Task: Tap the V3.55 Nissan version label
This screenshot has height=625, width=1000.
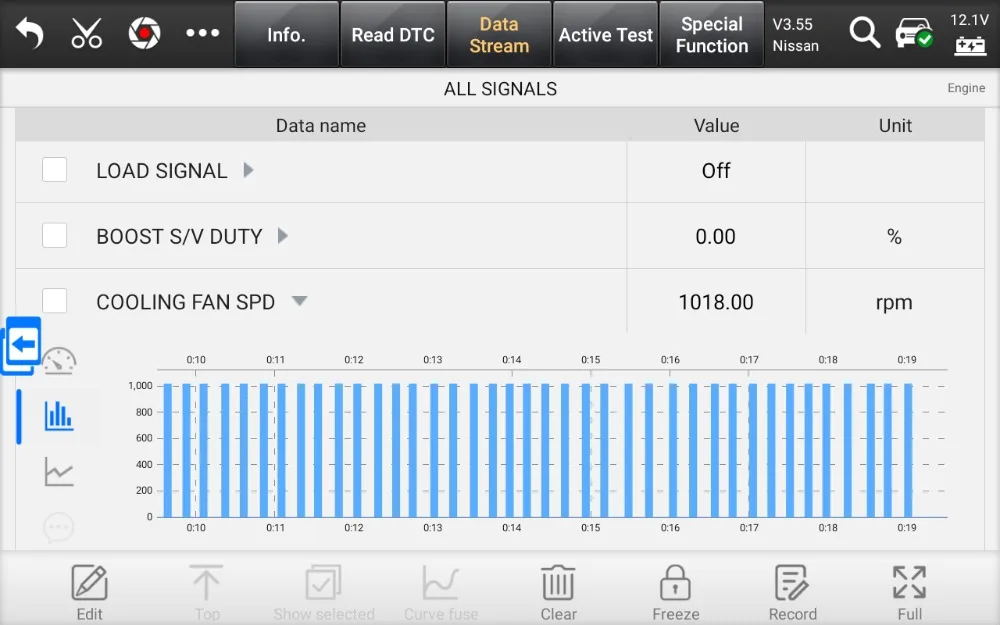Action: point(795,35)
